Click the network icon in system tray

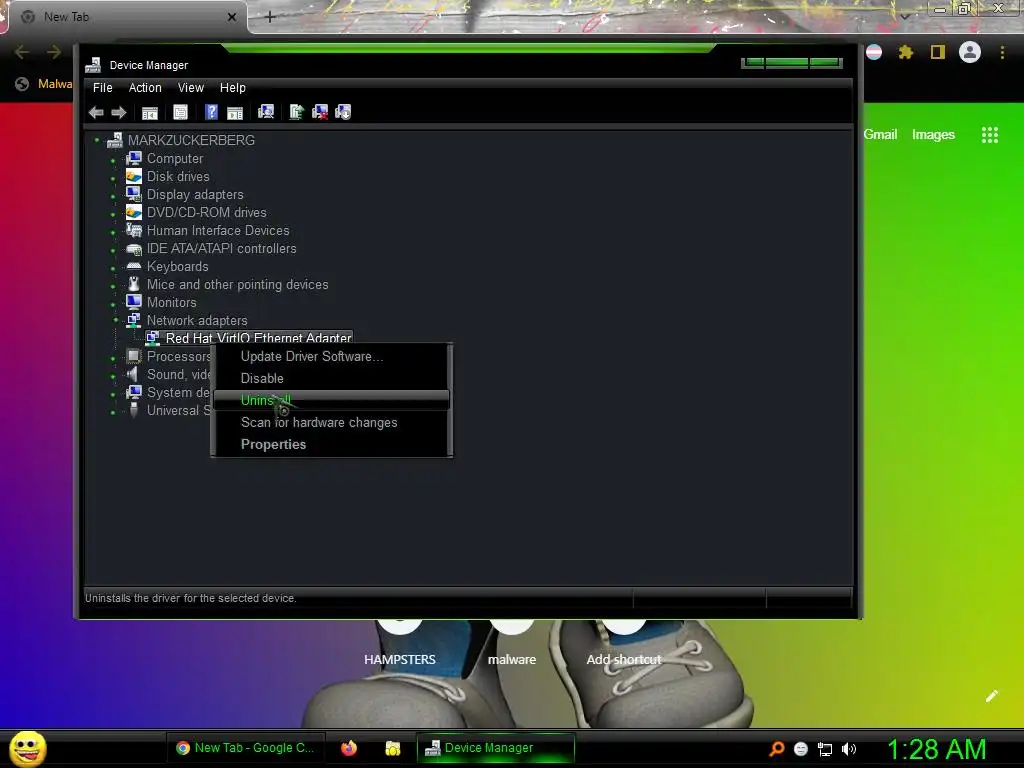825,749
